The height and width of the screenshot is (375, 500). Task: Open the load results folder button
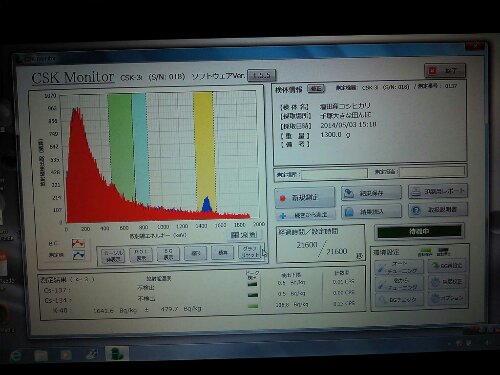pyautogui.click(x=371, y=211)
